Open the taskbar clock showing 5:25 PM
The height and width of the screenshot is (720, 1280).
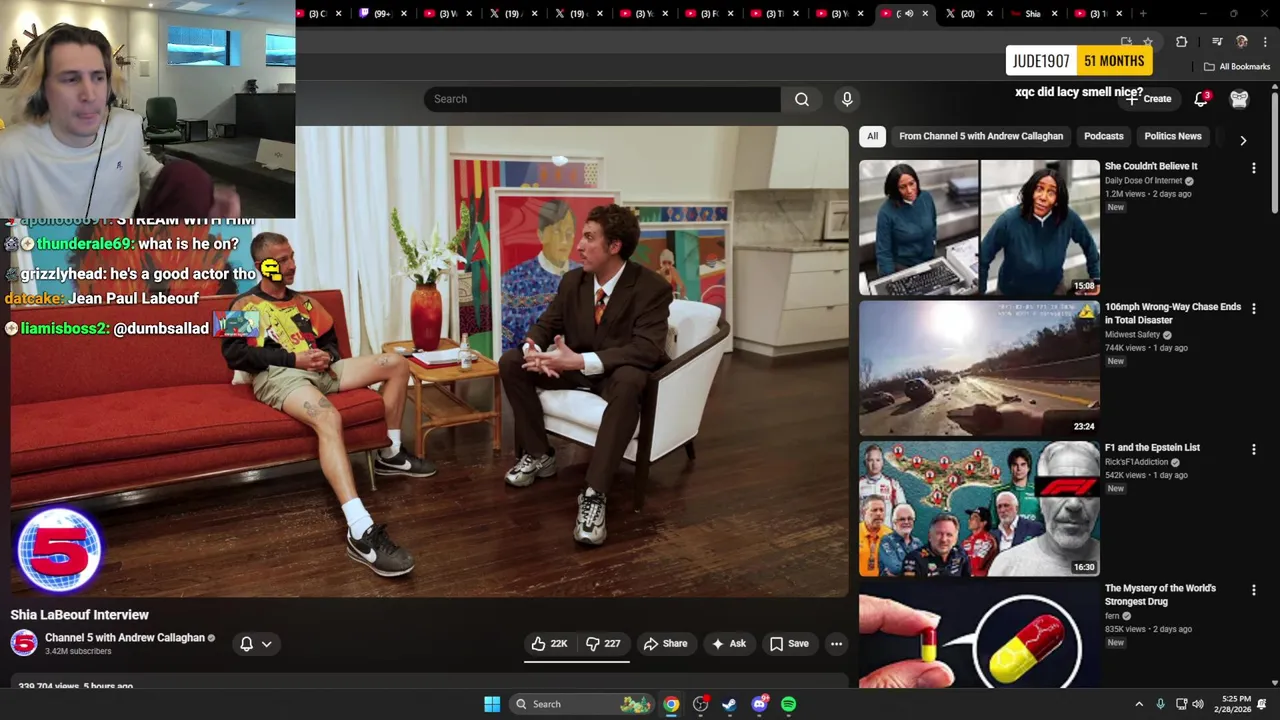[x=1236, y=704]
